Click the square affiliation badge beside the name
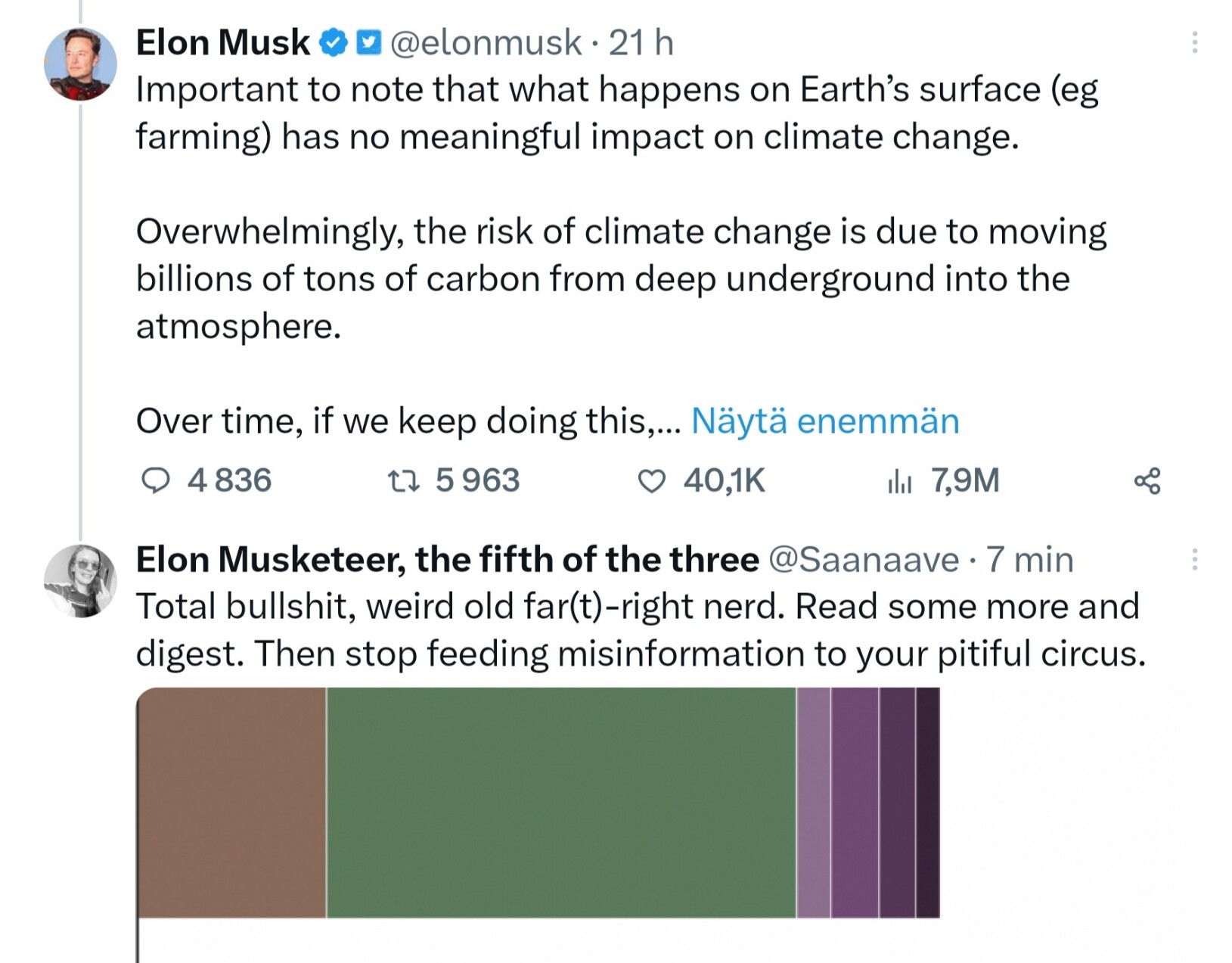Screen dimensions: 1232x963 click(x=368, y=42)
